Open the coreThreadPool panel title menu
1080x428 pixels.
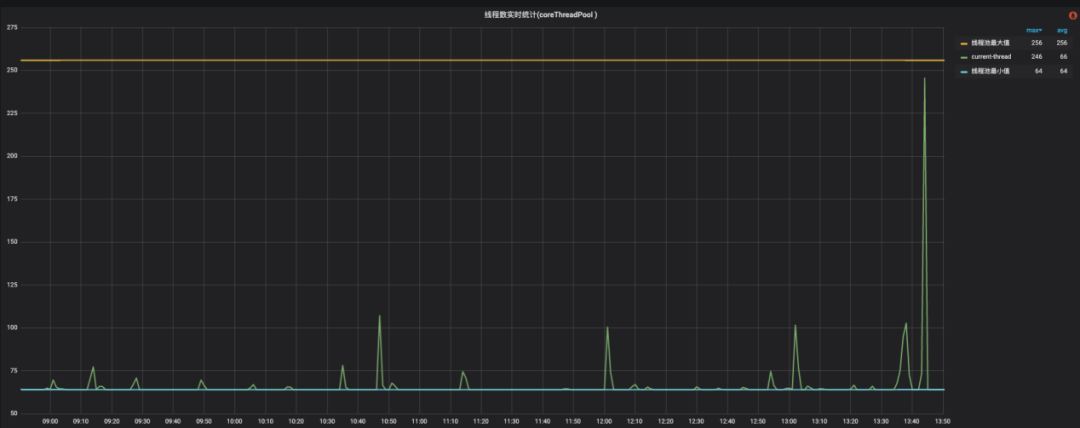pyautogui.click(x=540, y=14)
